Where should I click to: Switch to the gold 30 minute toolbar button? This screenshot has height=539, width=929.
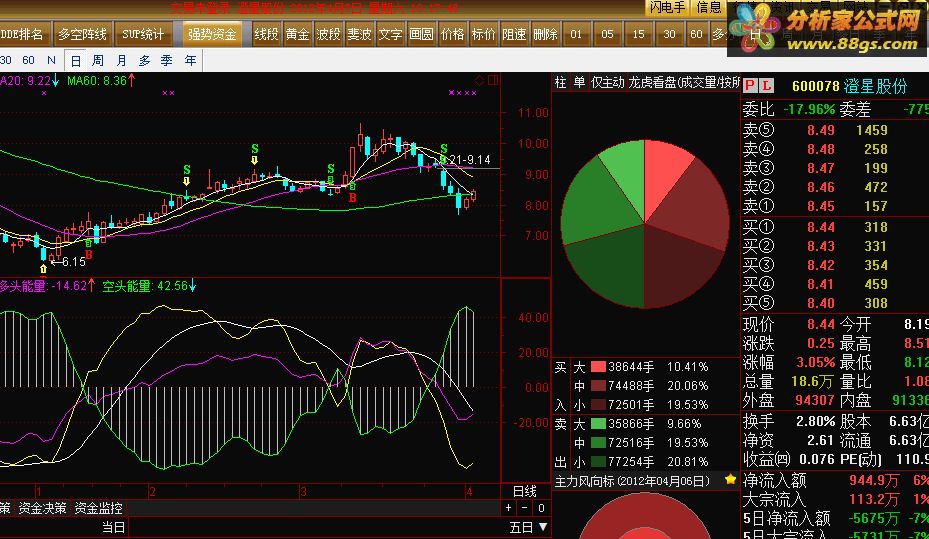669,34
